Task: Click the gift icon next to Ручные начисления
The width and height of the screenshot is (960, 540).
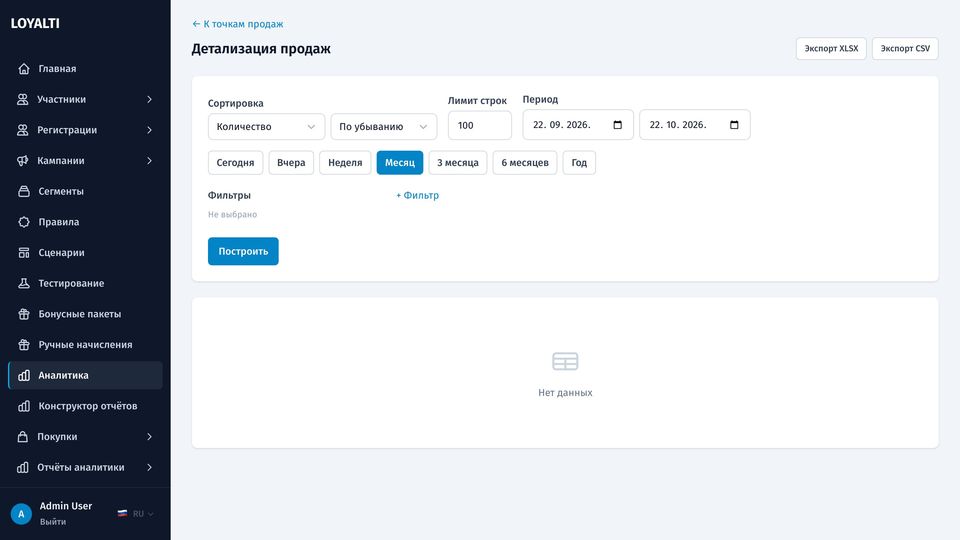Action: point(24,344)
